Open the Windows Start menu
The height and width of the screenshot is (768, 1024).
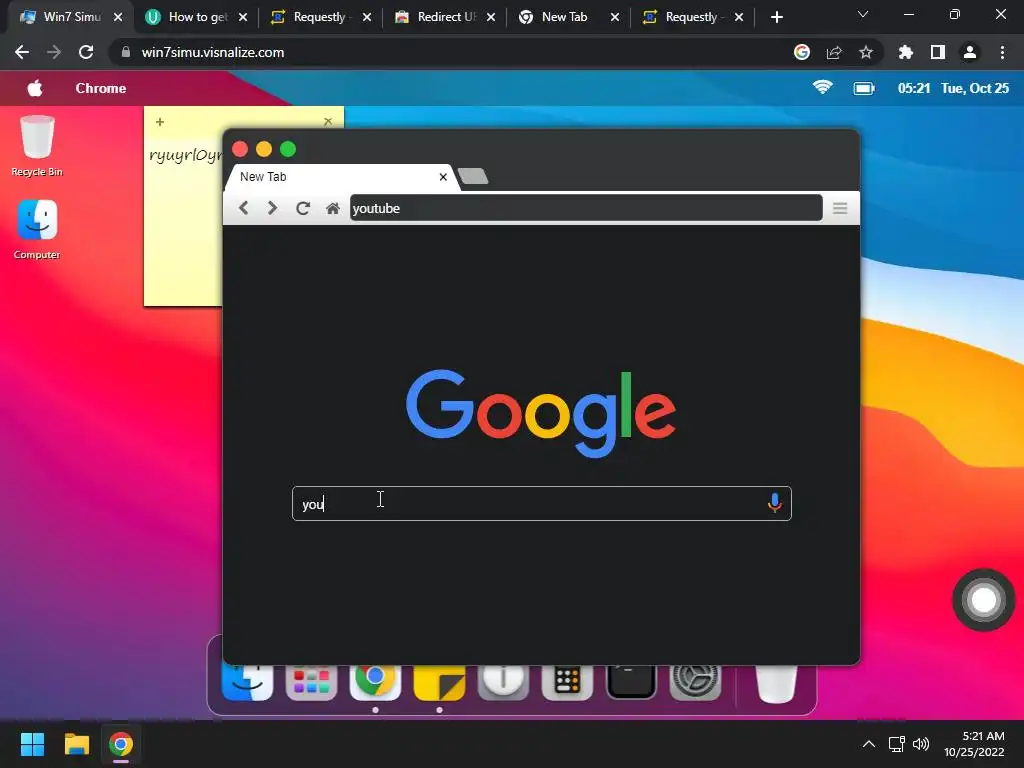[32, 744]
